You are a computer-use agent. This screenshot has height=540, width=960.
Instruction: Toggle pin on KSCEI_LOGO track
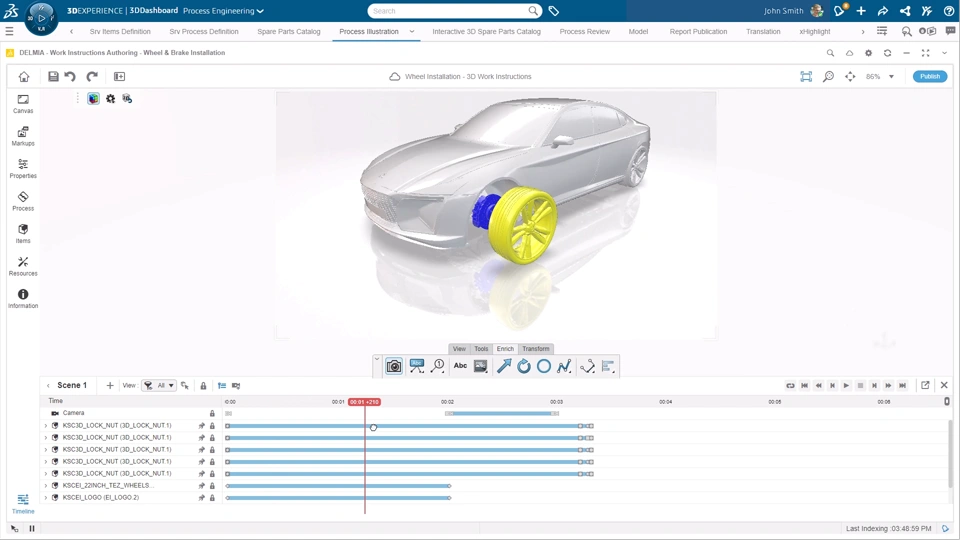coord(201,498)
